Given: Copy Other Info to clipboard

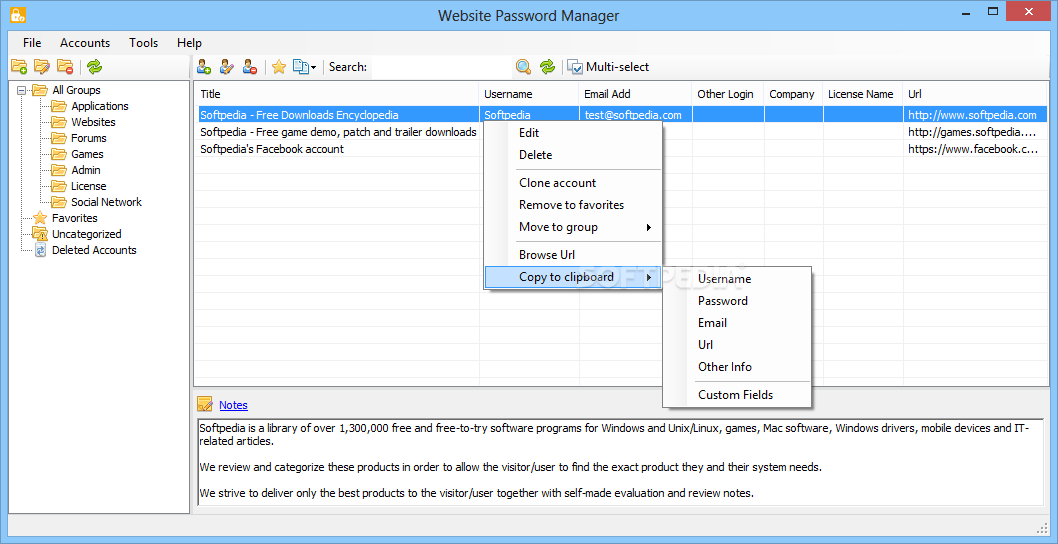Looking at the screenshot, I should pos(737,367).
